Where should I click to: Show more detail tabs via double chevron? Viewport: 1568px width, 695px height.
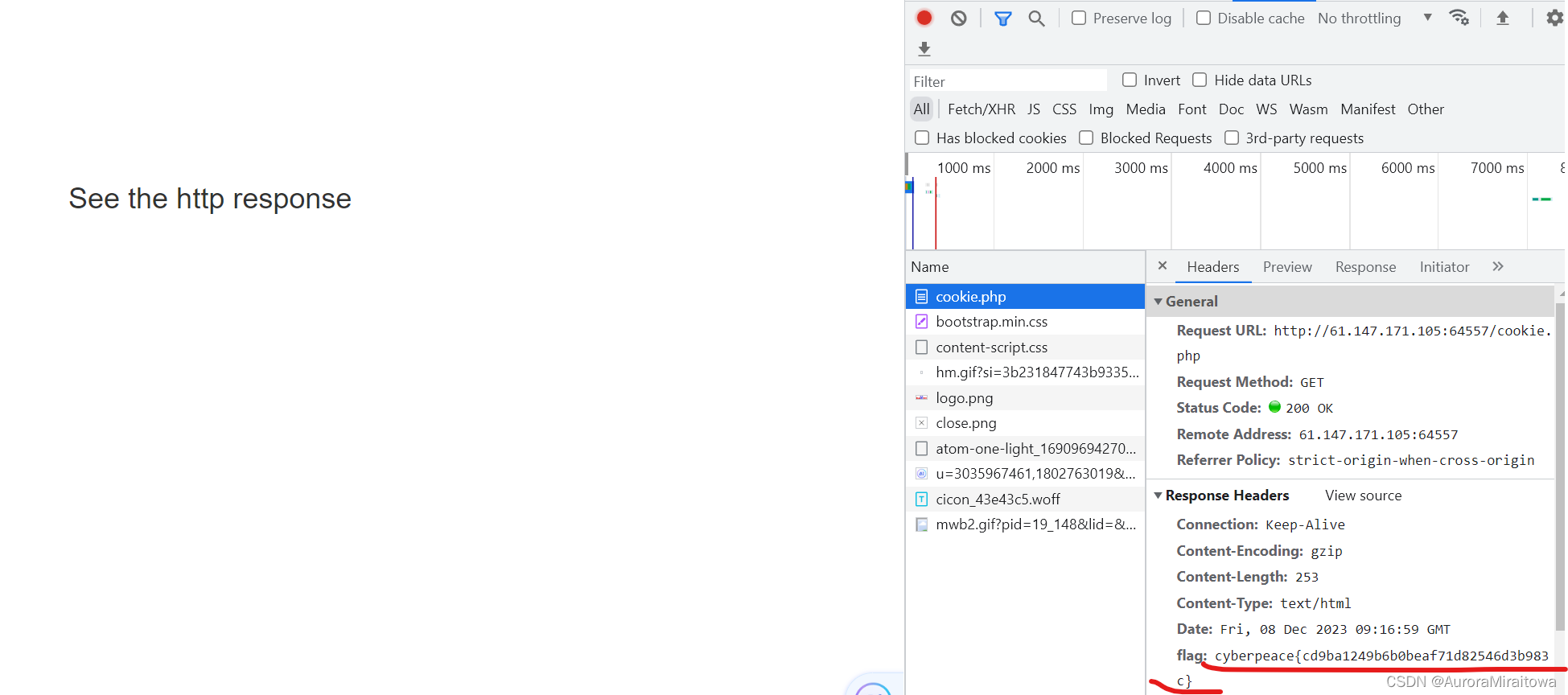pos(1498,266)
